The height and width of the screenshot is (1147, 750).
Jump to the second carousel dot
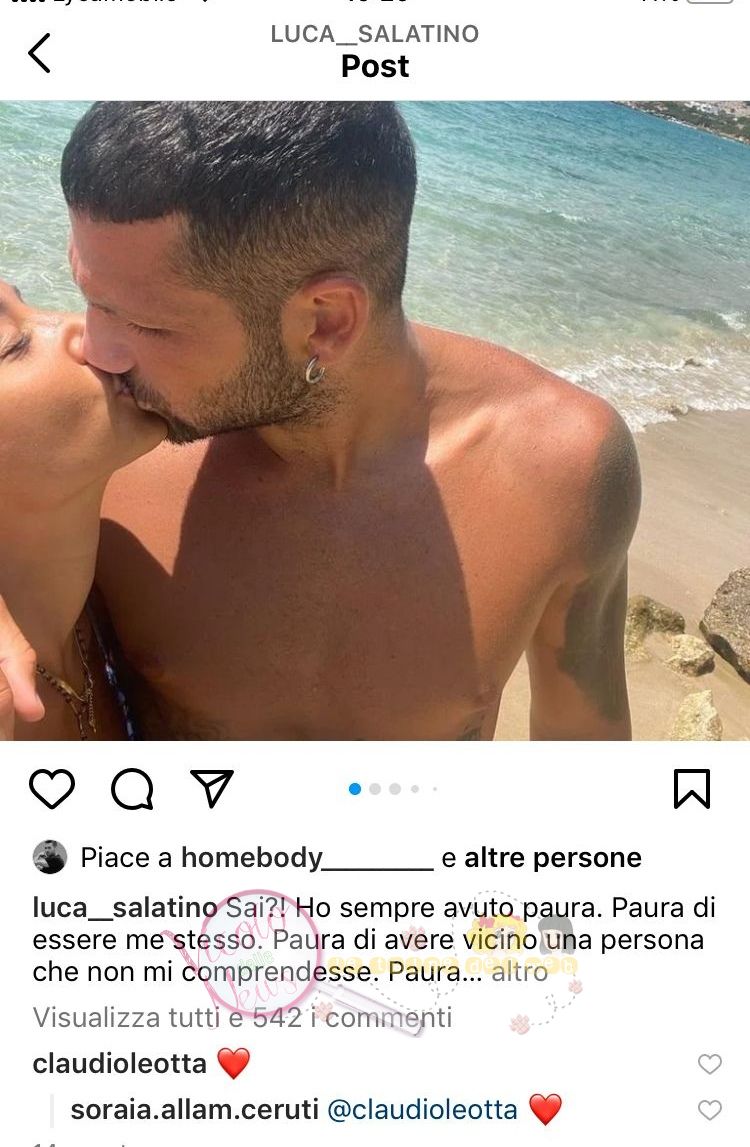point(375,789)
